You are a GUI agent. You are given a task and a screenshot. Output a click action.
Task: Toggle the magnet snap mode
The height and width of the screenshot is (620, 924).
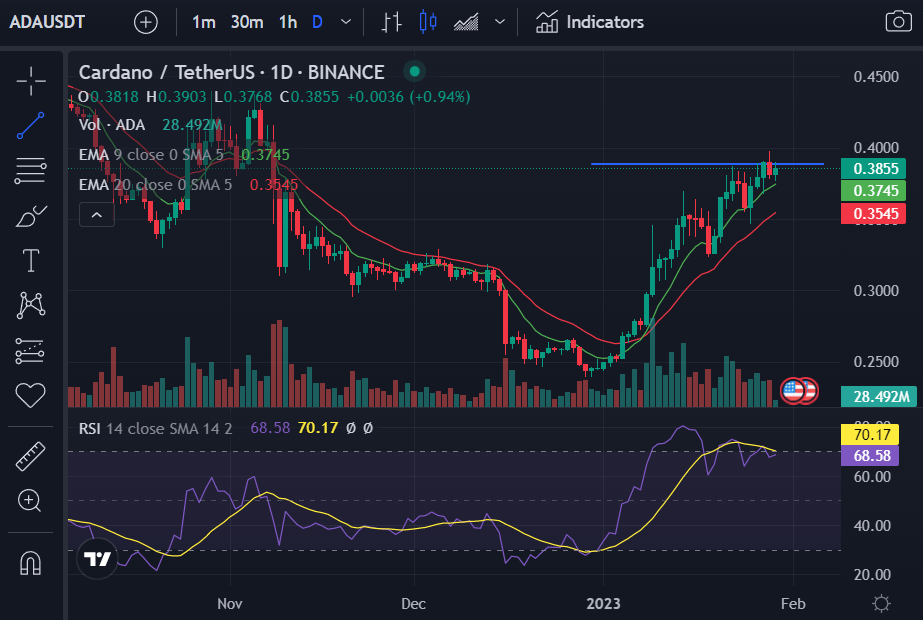pos(31,563)
